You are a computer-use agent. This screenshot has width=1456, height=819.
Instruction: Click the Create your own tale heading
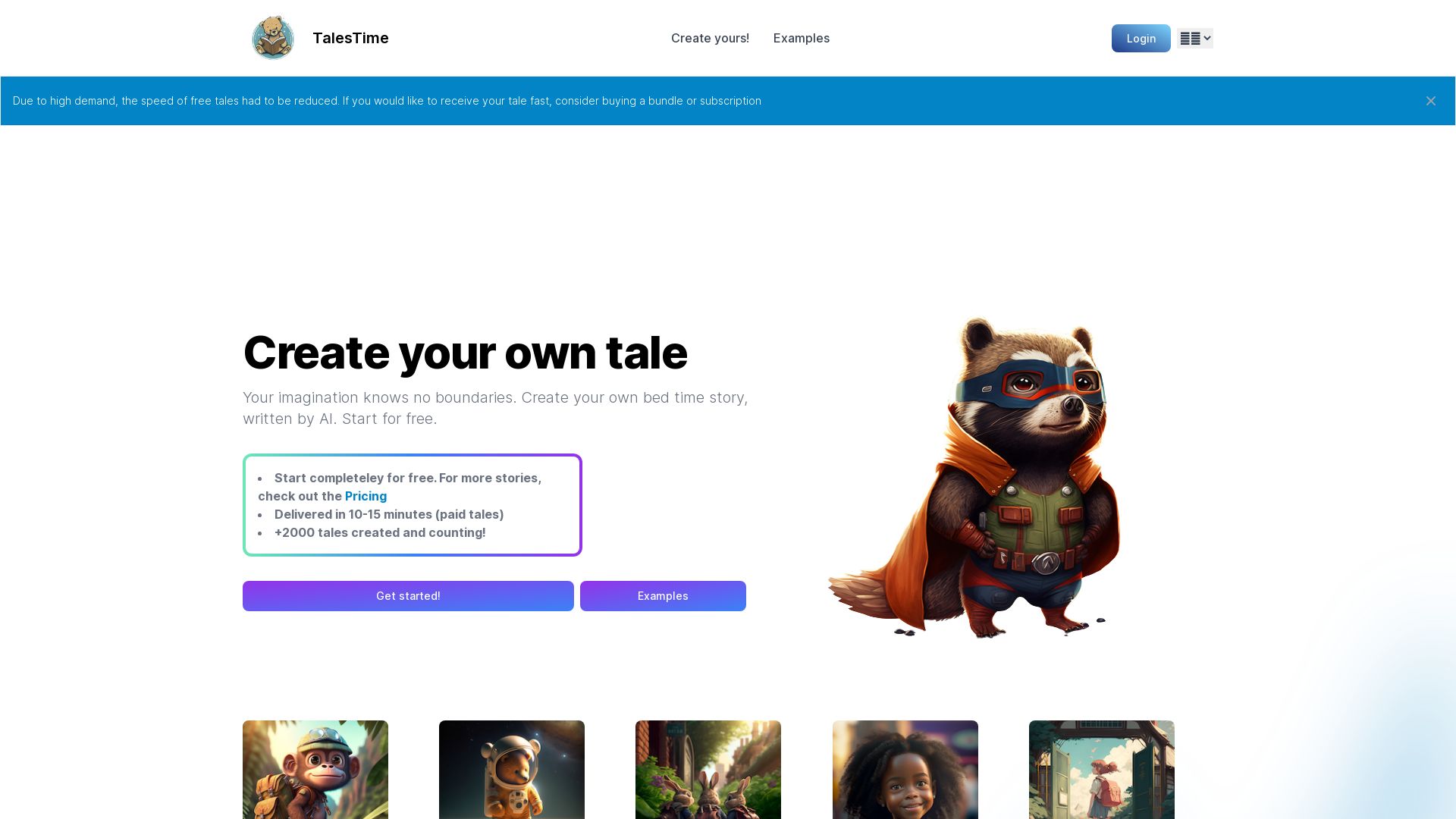click(x=465, y=353)
